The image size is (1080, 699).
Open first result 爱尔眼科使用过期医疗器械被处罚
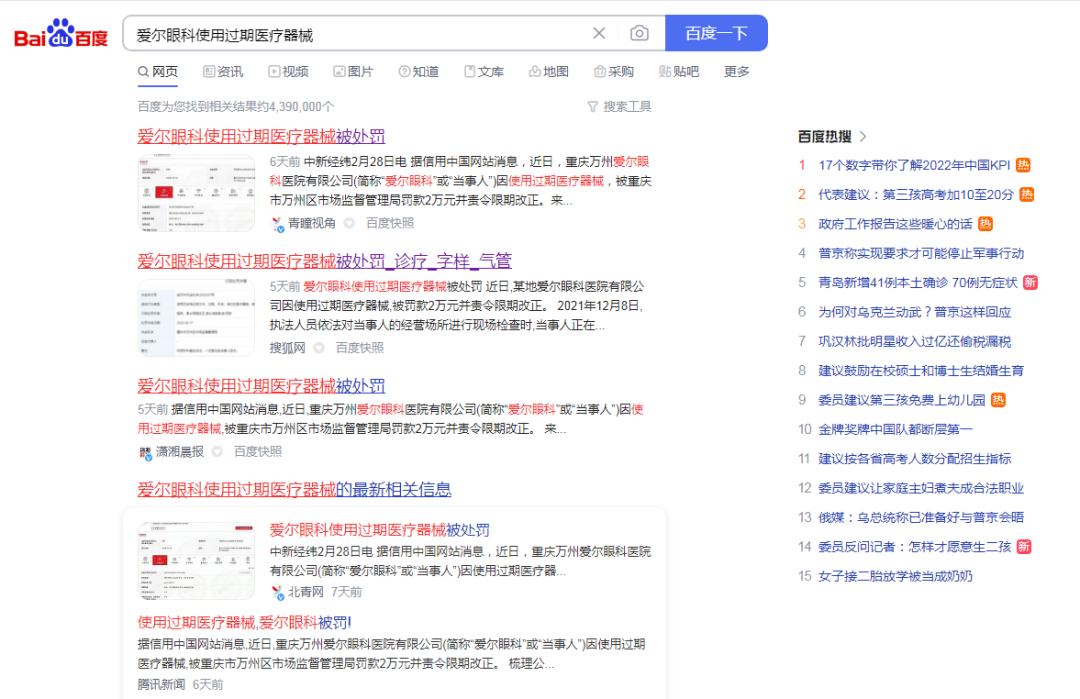(x=261, y=137)
